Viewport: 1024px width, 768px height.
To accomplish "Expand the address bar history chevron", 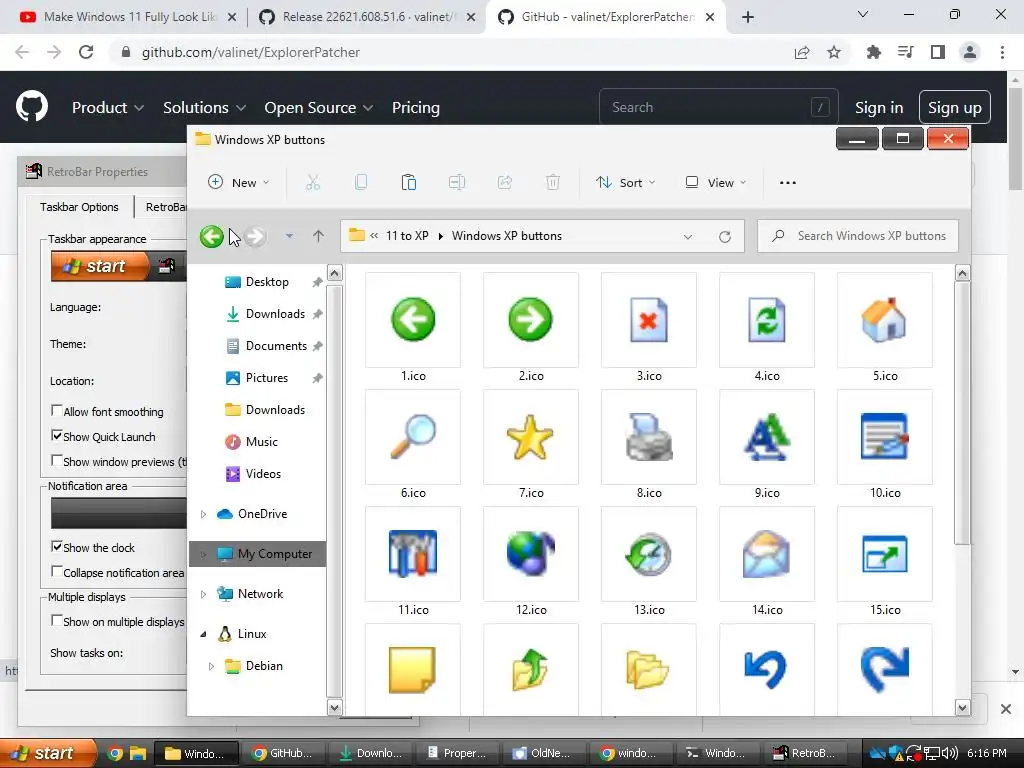I will click(x=688, y=236).
